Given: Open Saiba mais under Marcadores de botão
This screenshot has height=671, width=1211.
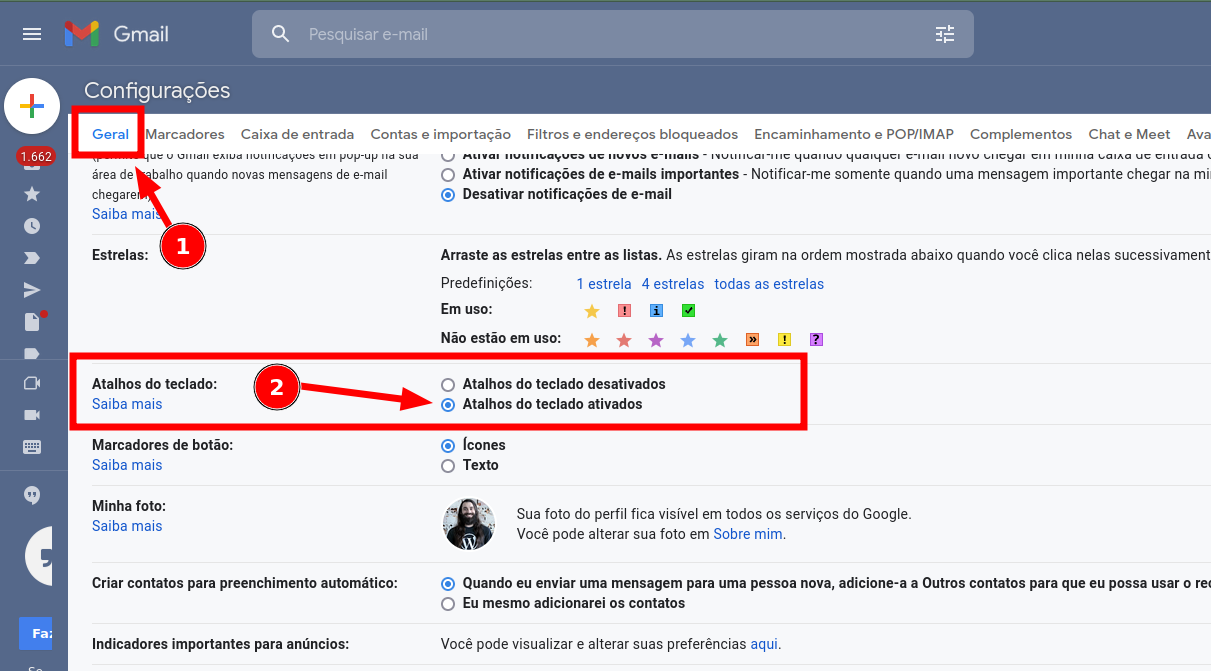Looking at the screenshot, I should pos(127,465).
